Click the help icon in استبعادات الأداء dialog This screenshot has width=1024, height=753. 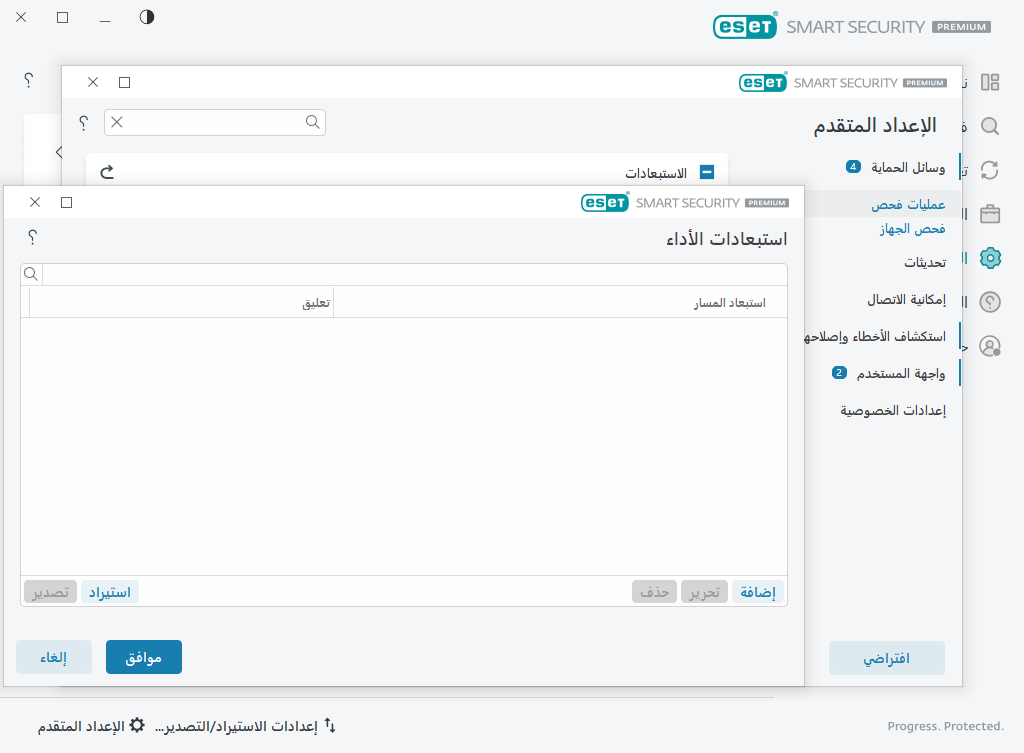tap(32, 238)
